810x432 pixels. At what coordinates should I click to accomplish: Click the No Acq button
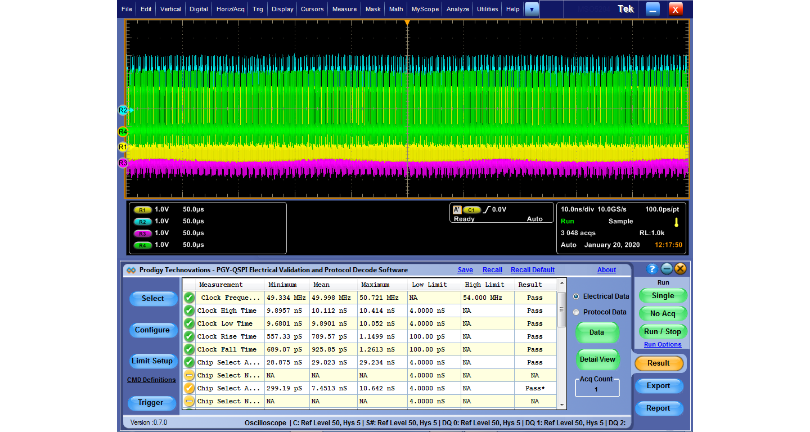point(663,313)
